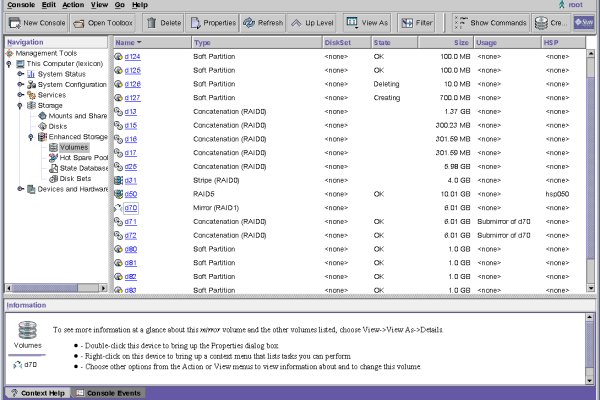Select the d50 RAID5 volume icon
Image resolution: width=600 pixels, height=400 pixels.
click(x=119, y=194)
